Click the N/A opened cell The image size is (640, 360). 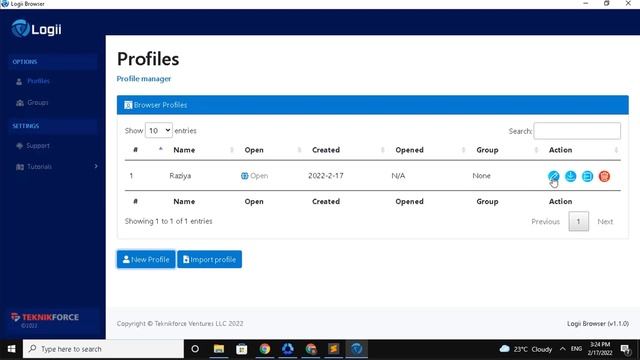398,176
